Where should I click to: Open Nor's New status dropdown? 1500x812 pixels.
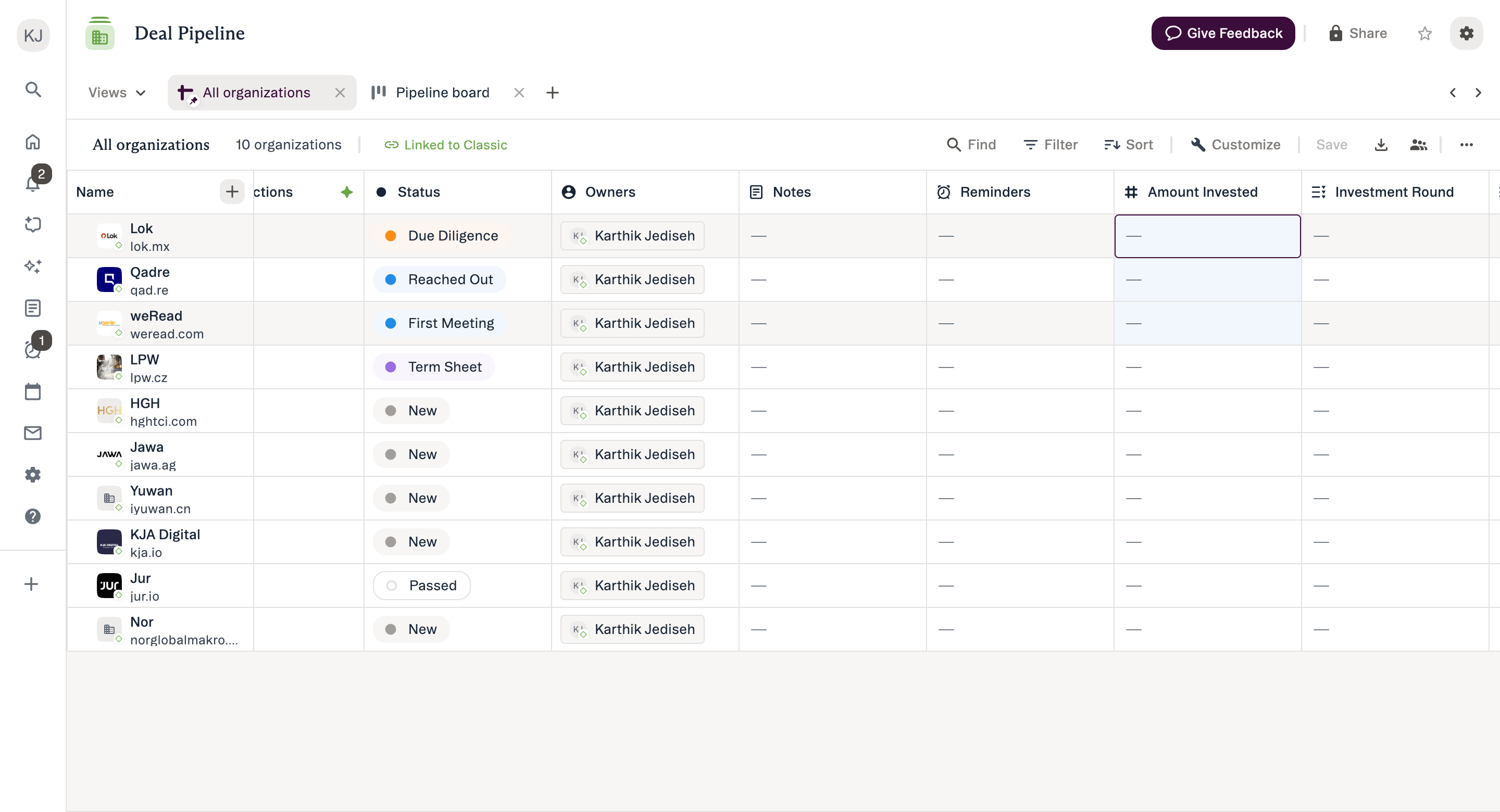[x=411, y=629]
